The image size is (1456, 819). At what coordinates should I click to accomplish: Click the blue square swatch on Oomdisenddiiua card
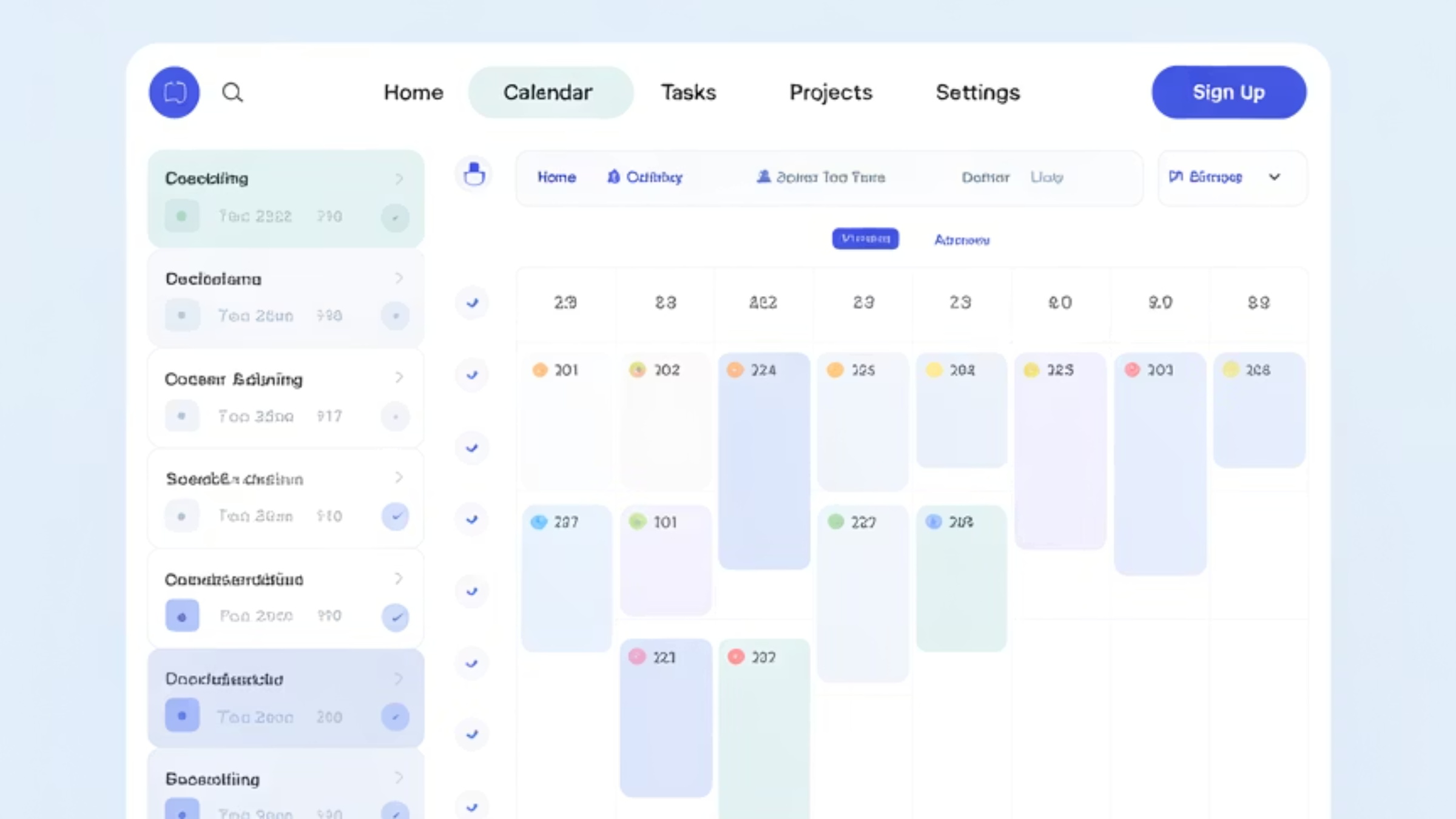click(x=182, y=616)
